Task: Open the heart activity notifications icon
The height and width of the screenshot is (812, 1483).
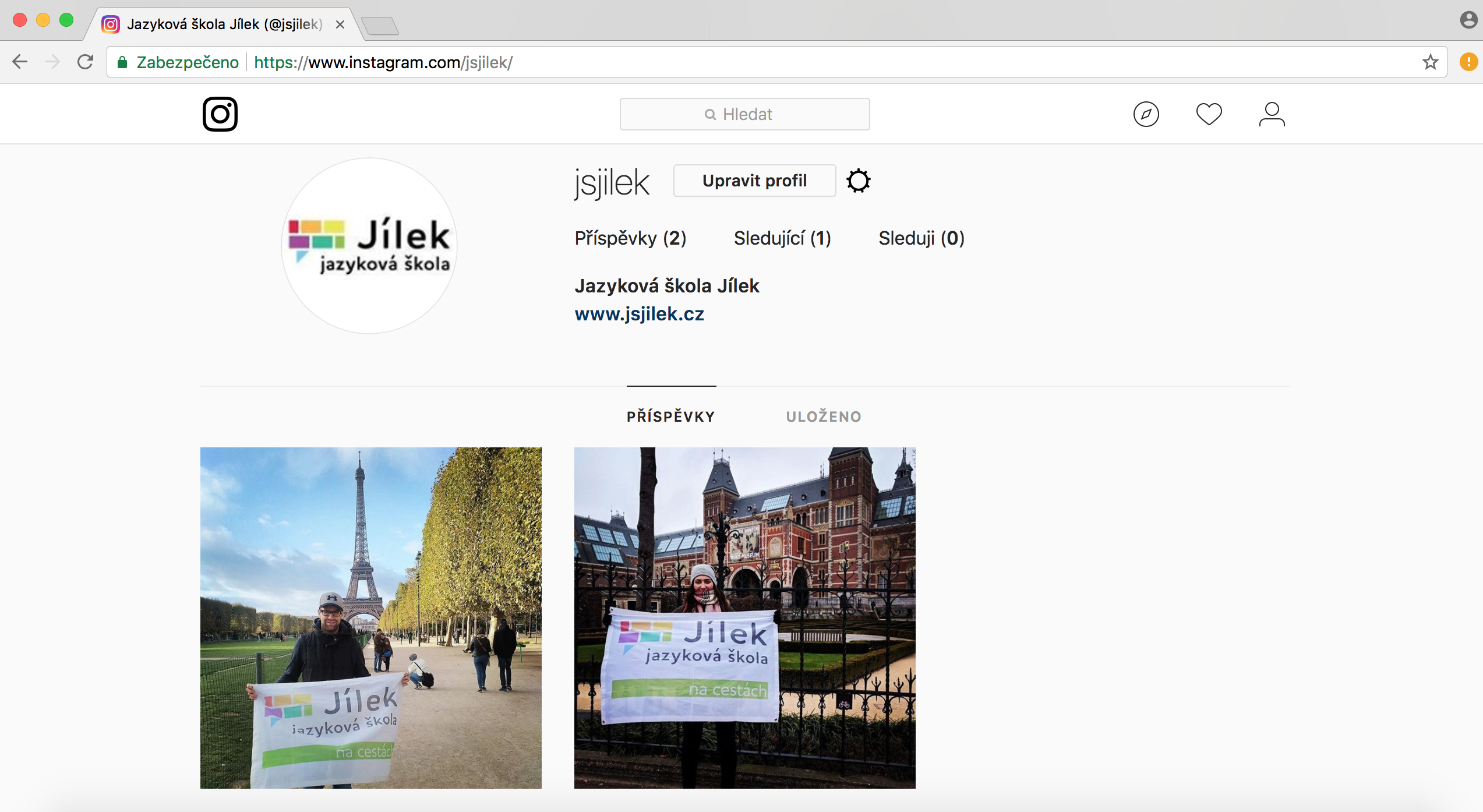Action: tap(1209, 114)
